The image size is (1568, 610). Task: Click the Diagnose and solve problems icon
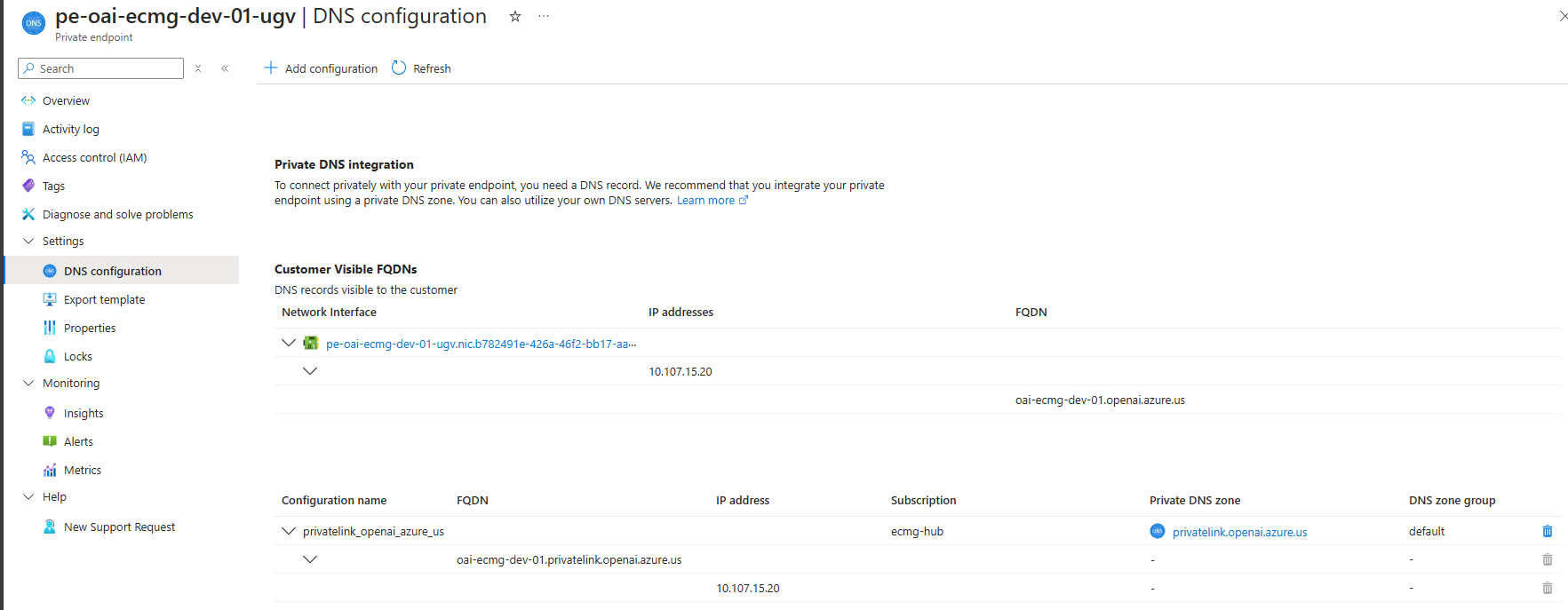28,214
